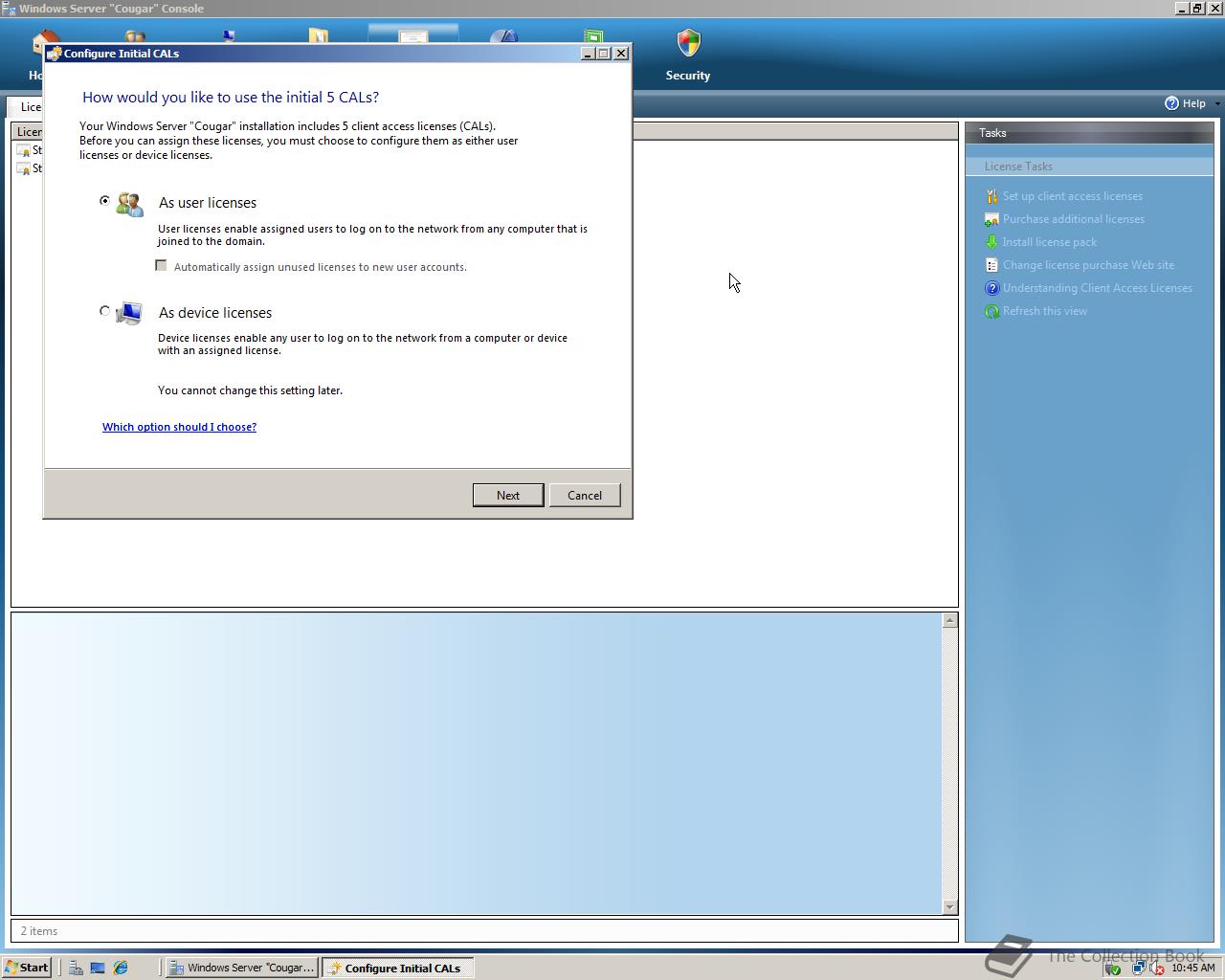Open the Start menu

(x=27, y=968)
